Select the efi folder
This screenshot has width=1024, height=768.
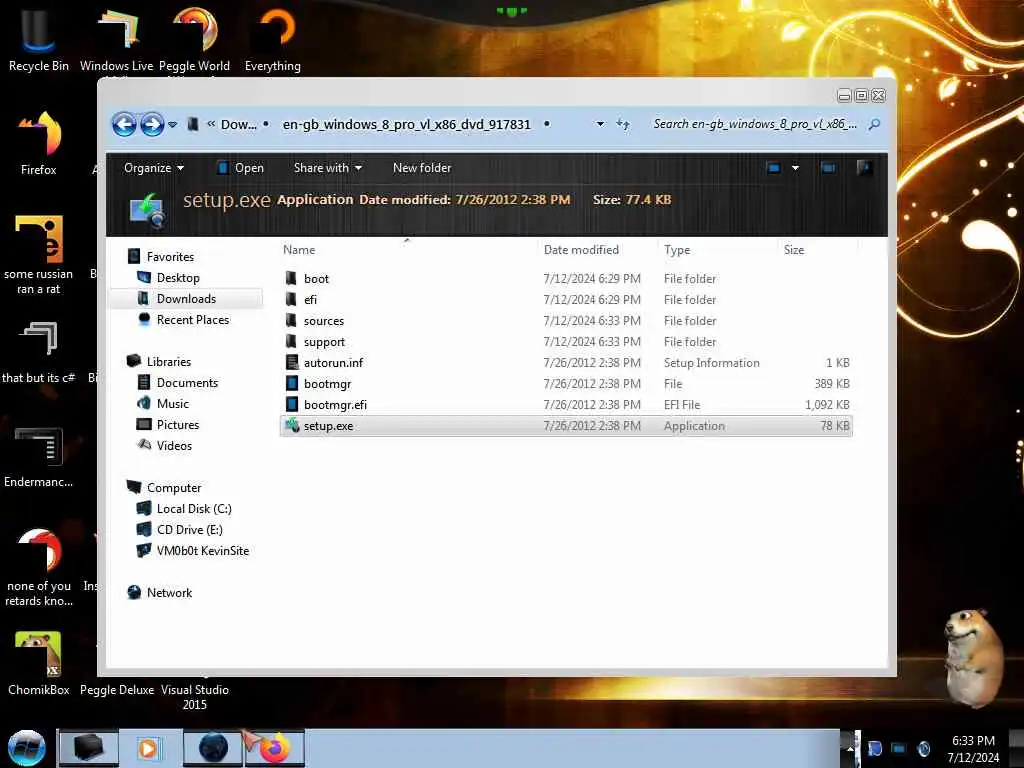coord(566,299)
